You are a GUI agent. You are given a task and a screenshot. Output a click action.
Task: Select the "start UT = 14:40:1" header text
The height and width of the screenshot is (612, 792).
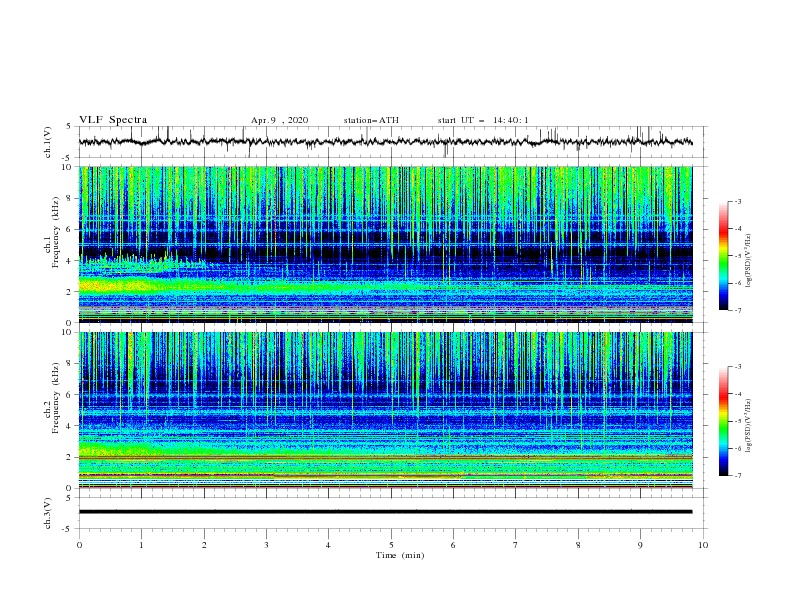483,120
